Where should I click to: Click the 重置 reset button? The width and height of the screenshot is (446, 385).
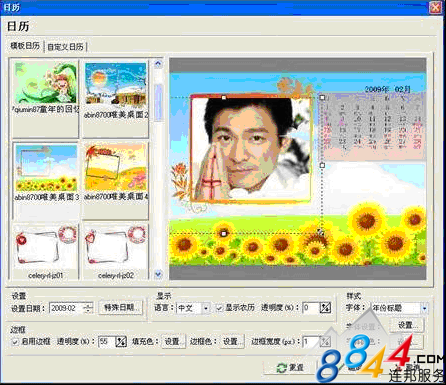click(290, 368)
